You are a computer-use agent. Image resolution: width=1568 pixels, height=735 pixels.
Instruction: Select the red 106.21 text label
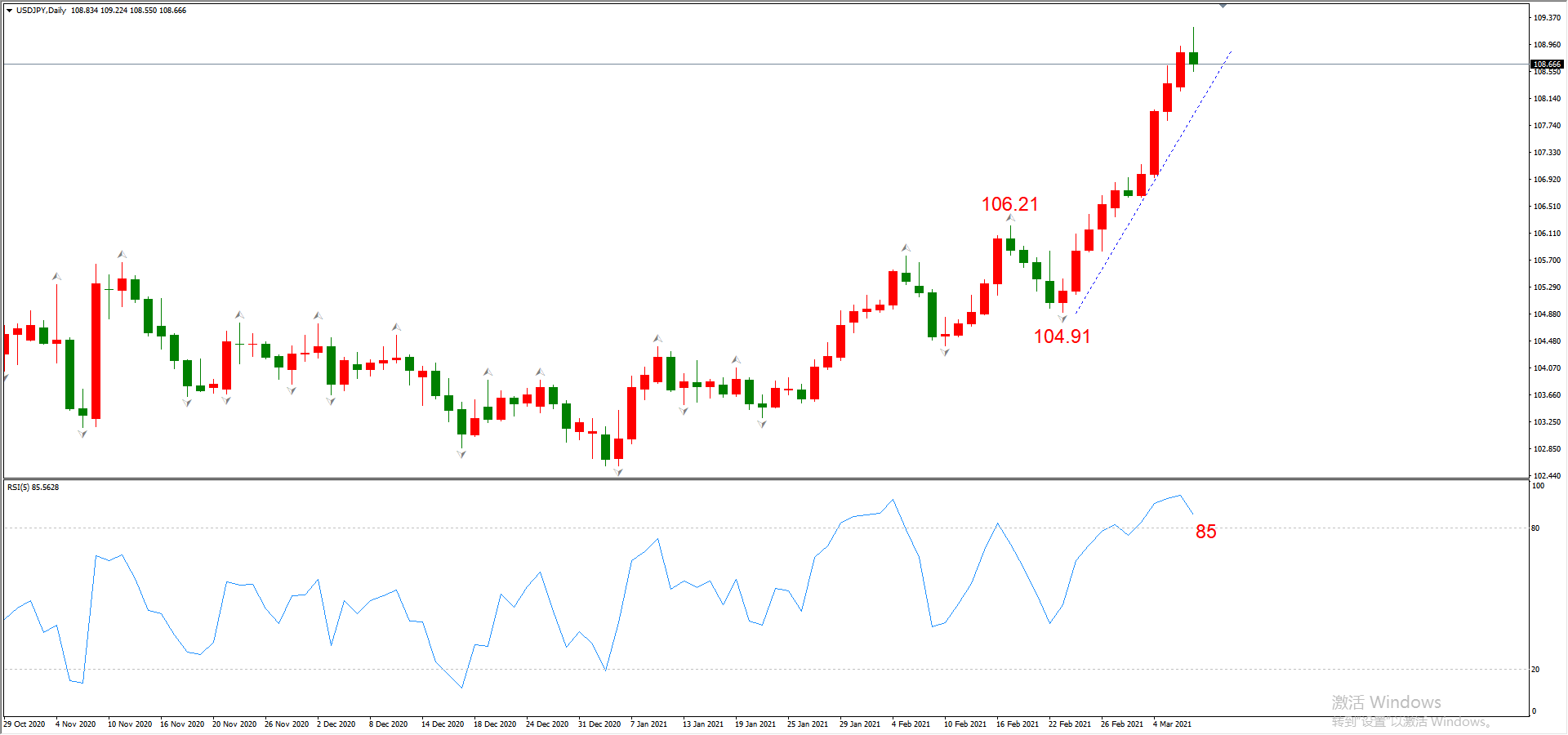click(x=1009, y=204)
